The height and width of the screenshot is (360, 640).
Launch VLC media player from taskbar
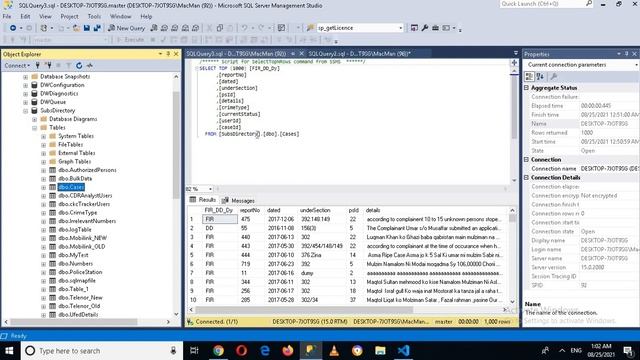point(334,351)
